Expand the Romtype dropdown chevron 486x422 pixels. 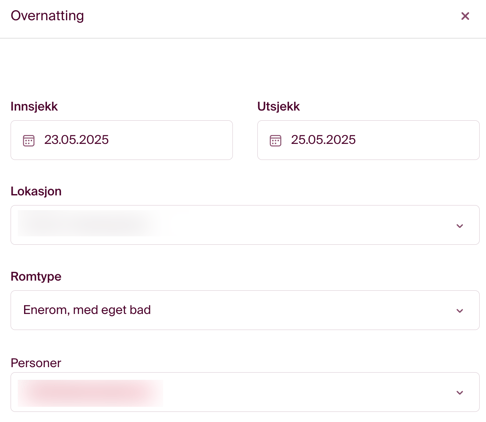[460, 311]
